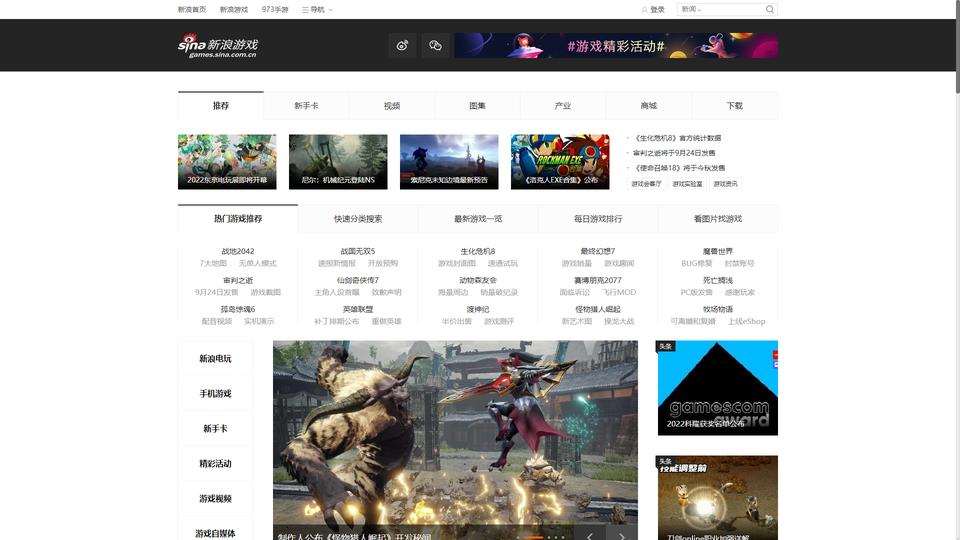The height and width of the screenshot is (540, 960).
Task: Open the Weibo icon in the header
Action: point(402,45)
